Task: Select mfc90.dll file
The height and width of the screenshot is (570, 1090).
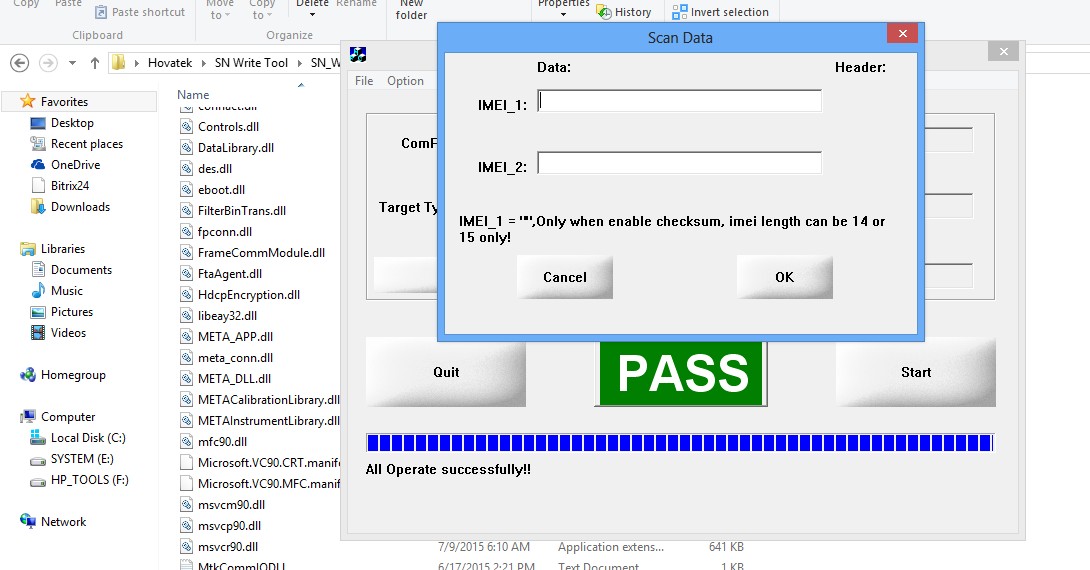Action: point(222,441)
